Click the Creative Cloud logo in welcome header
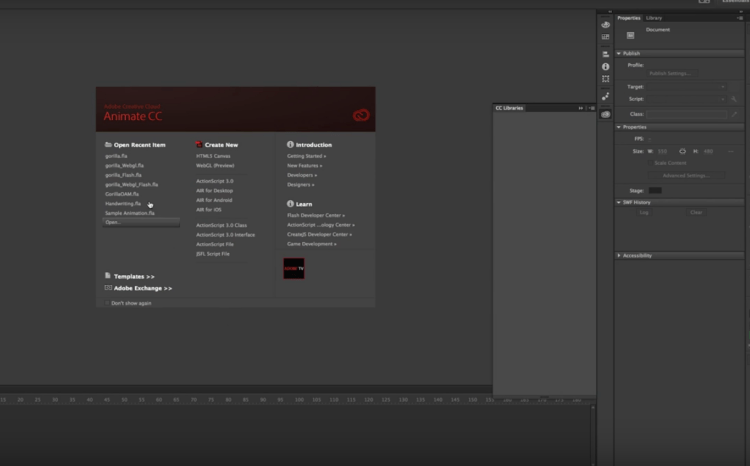750x466 pixels. [x=361, y=115]
